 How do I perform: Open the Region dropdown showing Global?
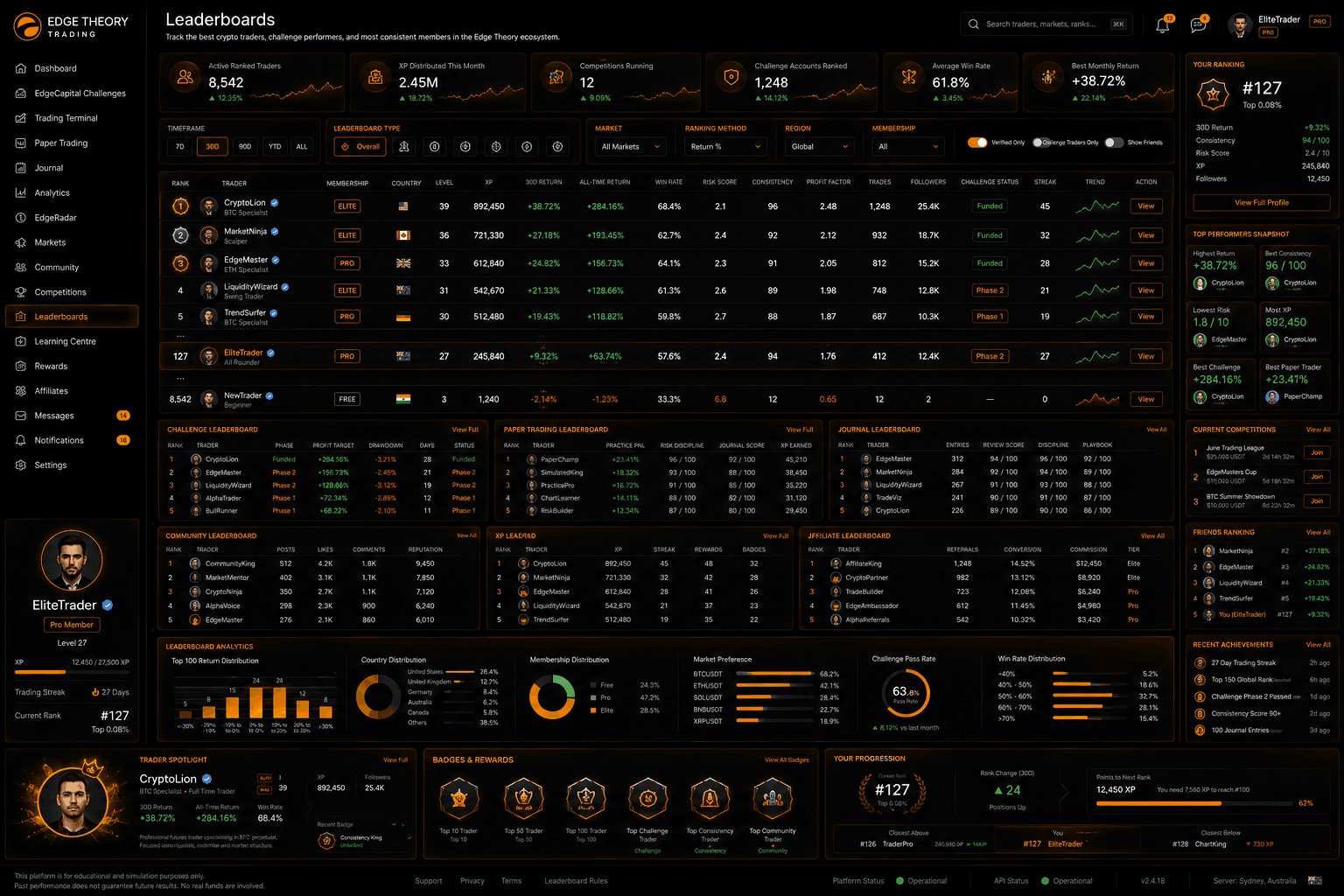point(819,147)
